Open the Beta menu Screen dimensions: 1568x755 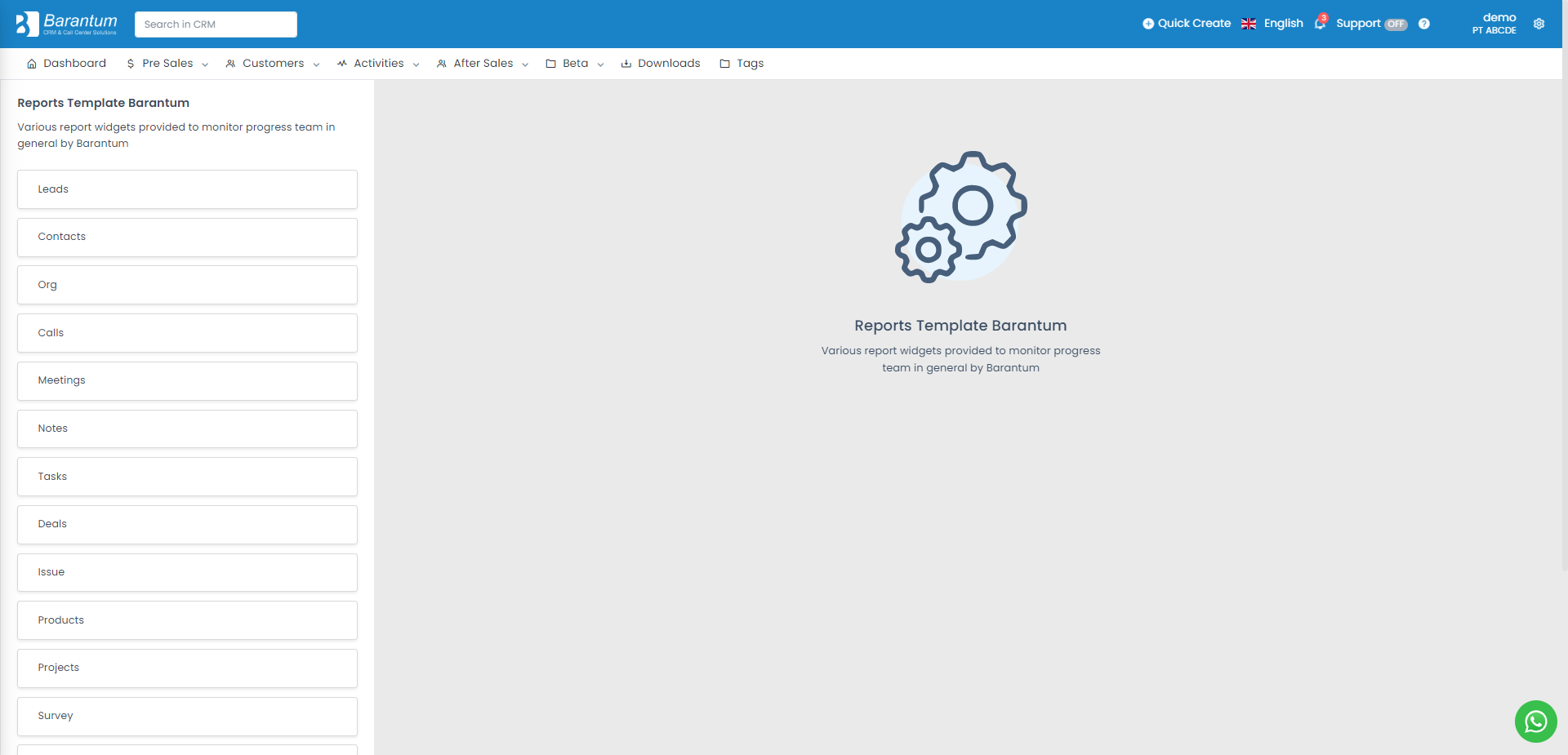tap(575, 64)
